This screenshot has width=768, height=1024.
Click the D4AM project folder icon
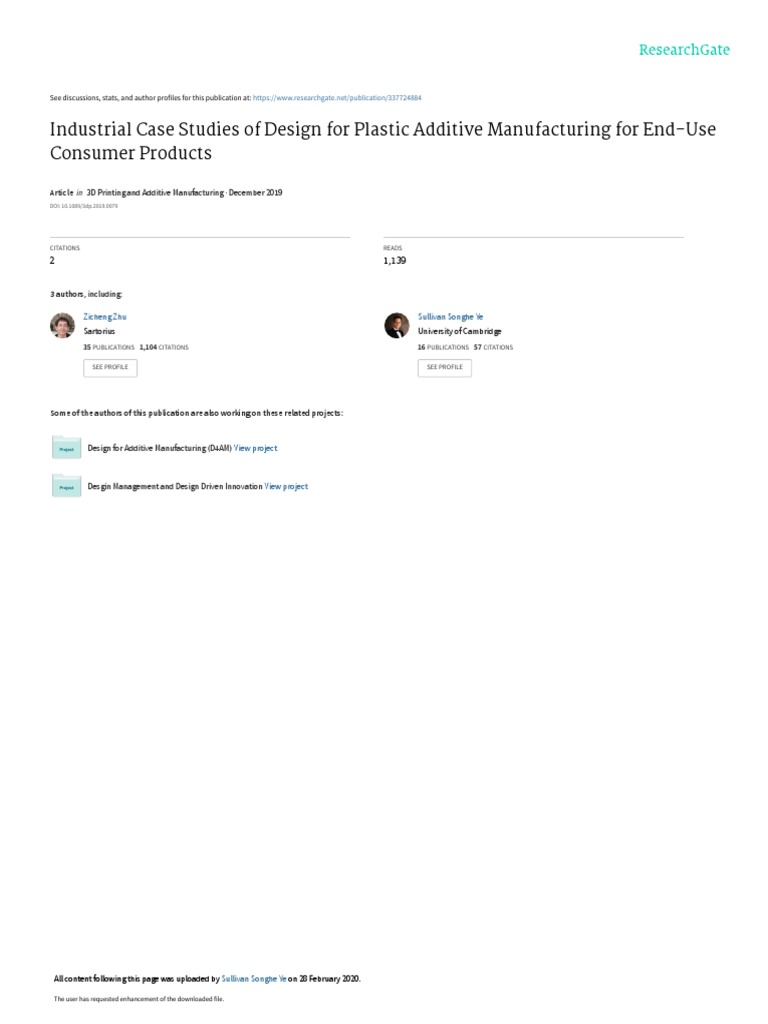[67, 448]
